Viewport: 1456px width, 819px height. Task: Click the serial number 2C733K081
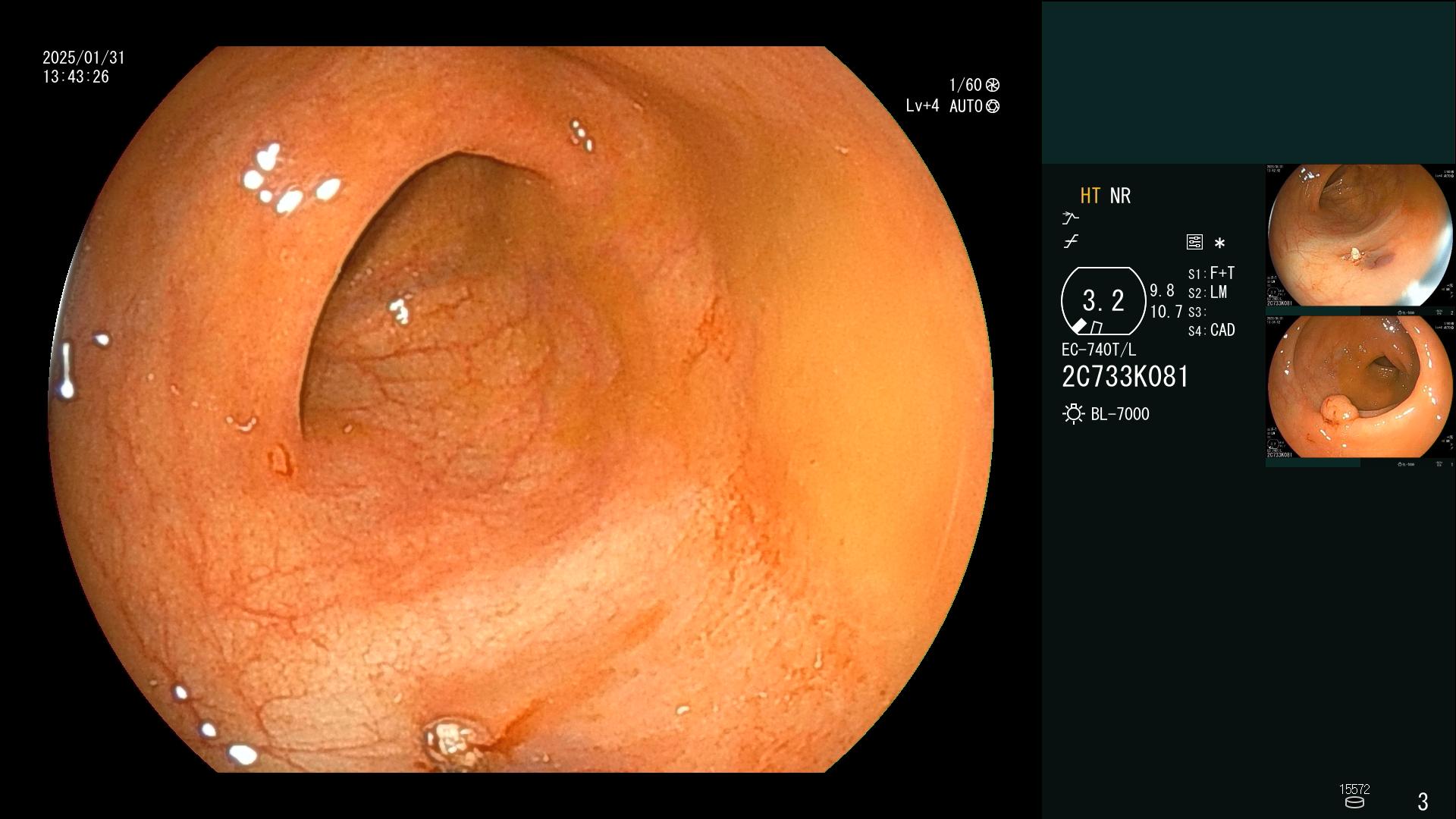pos(1125,377)
